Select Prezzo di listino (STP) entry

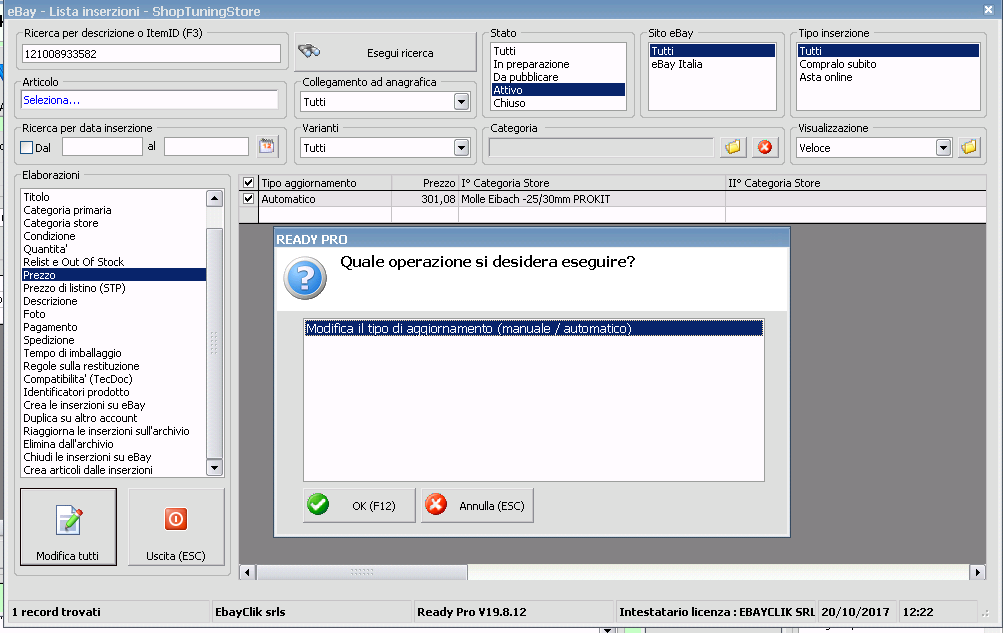(x=113, y=288)
